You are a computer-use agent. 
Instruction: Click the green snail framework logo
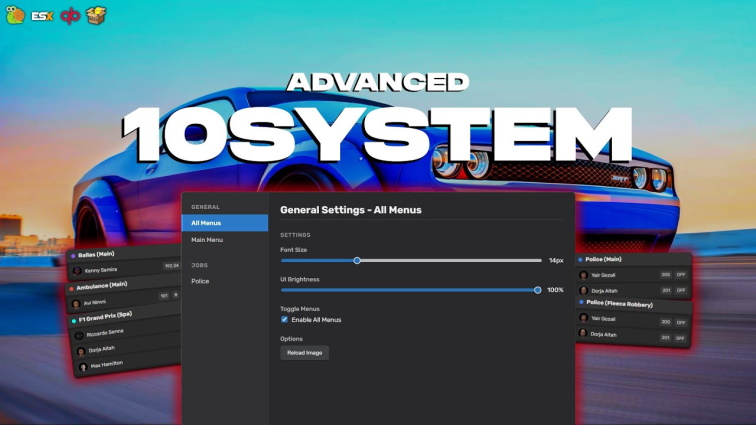(15, 15)
